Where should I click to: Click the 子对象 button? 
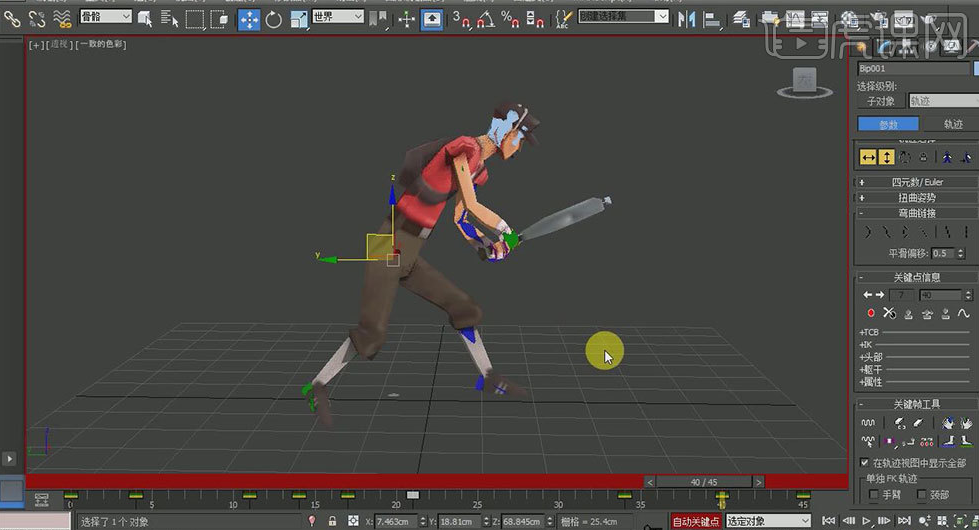coord(881,101)
